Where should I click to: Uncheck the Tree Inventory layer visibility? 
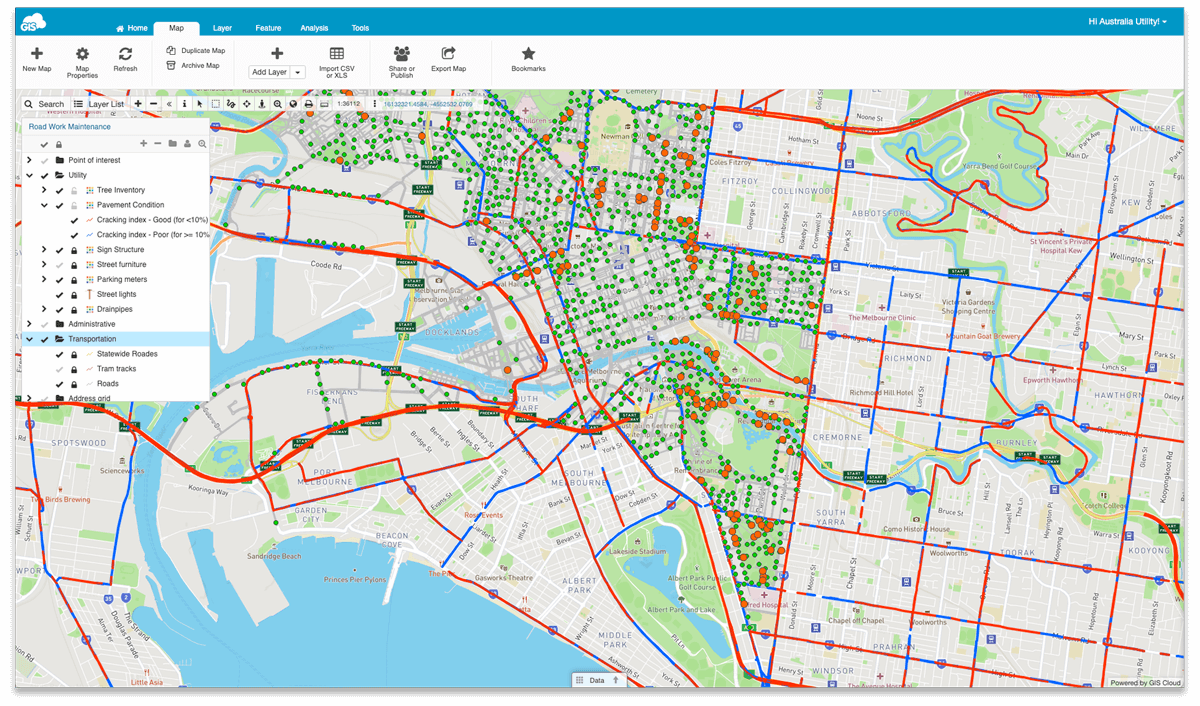(59, 190)
